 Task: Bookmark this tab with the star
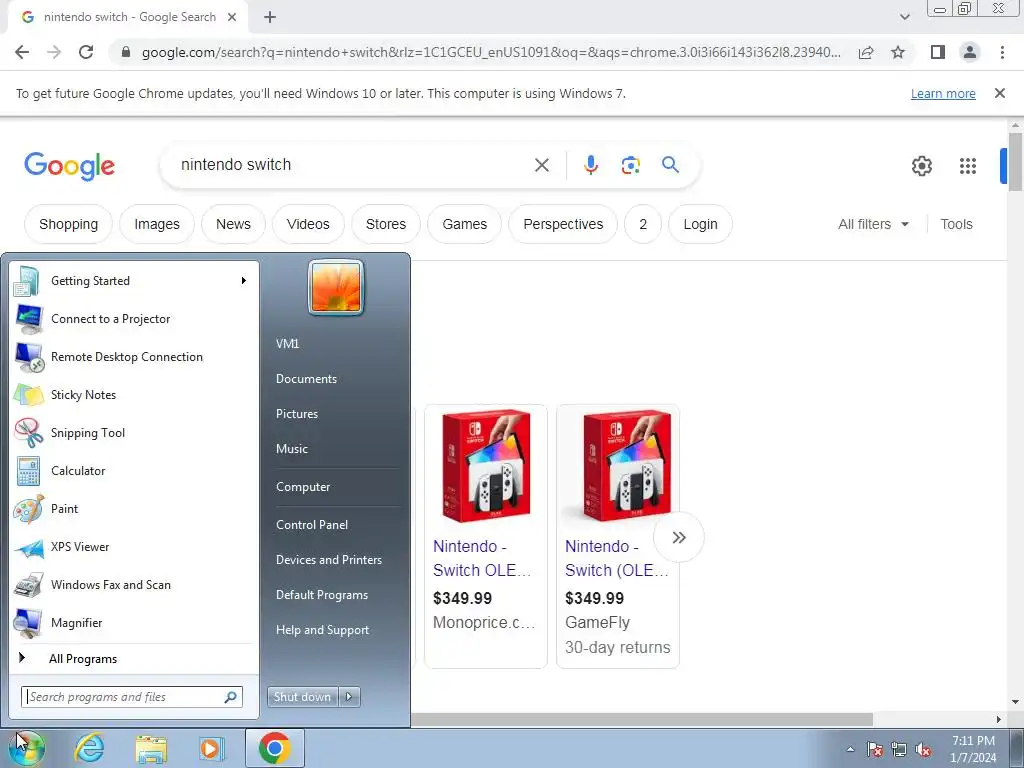[x=898, y=52]
